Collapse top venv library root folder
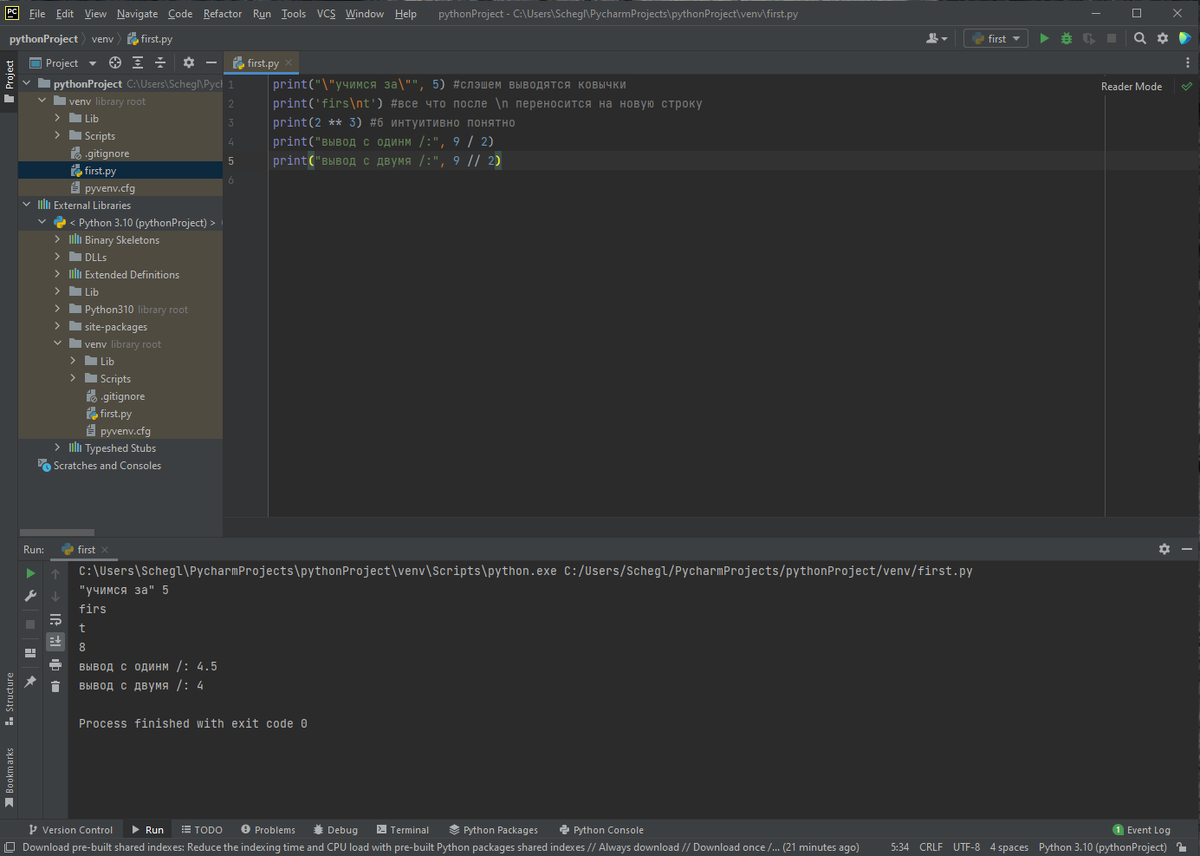This screenshot has height=856, width=1200. point(43,101)
